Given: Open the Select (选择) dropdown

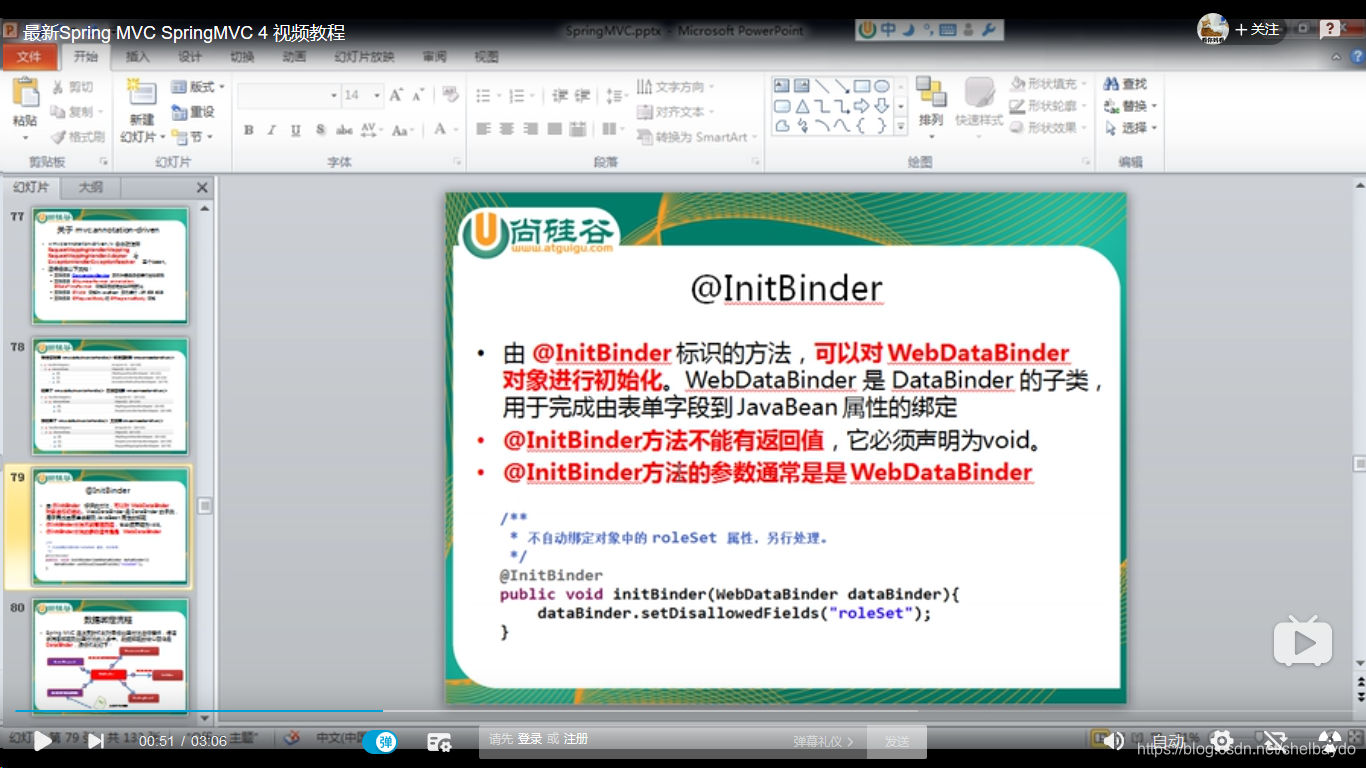Looking at the screenshot, I should [1131, 128].
